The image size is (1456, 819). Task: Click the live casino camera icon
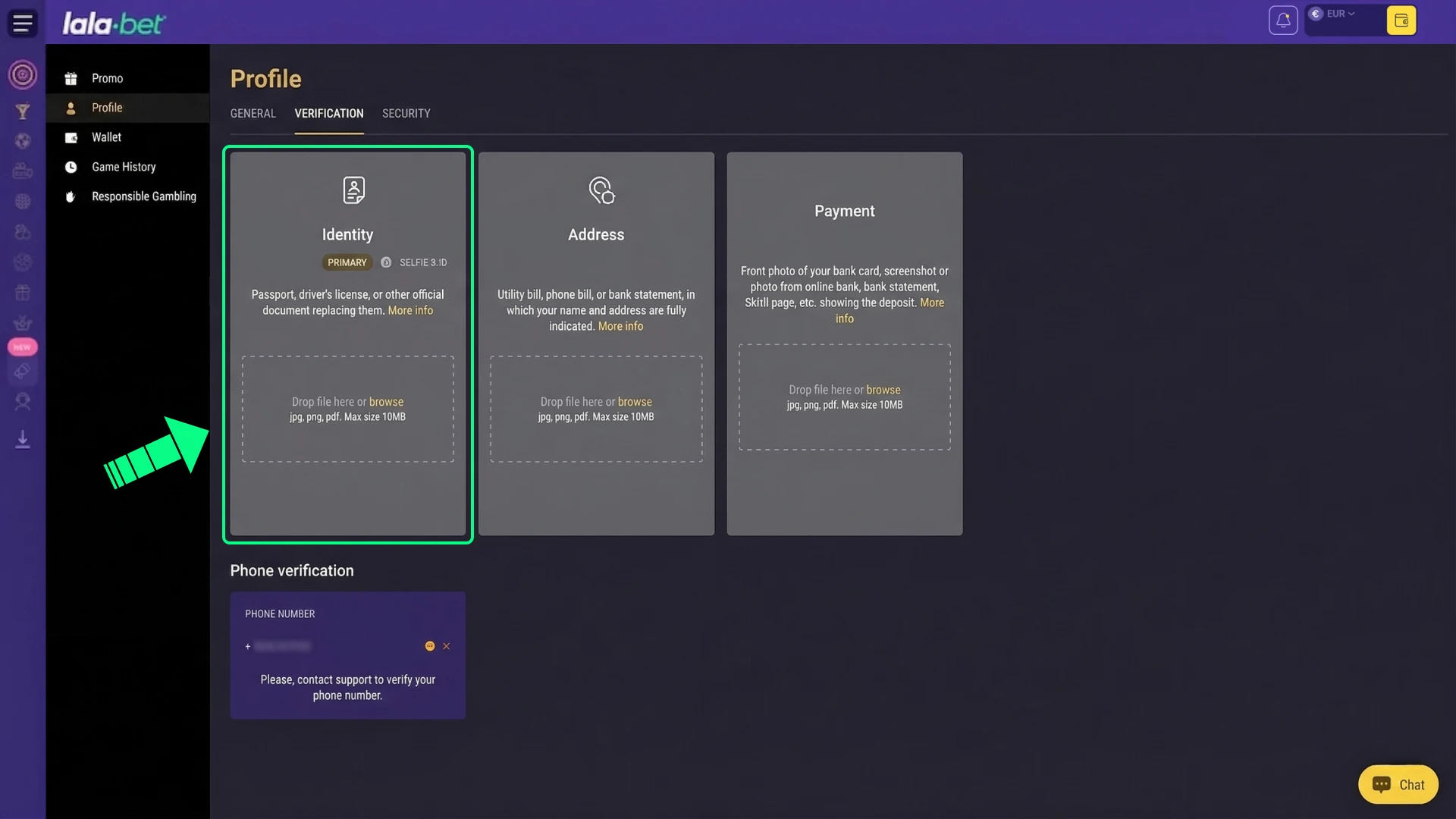point(23,171)
